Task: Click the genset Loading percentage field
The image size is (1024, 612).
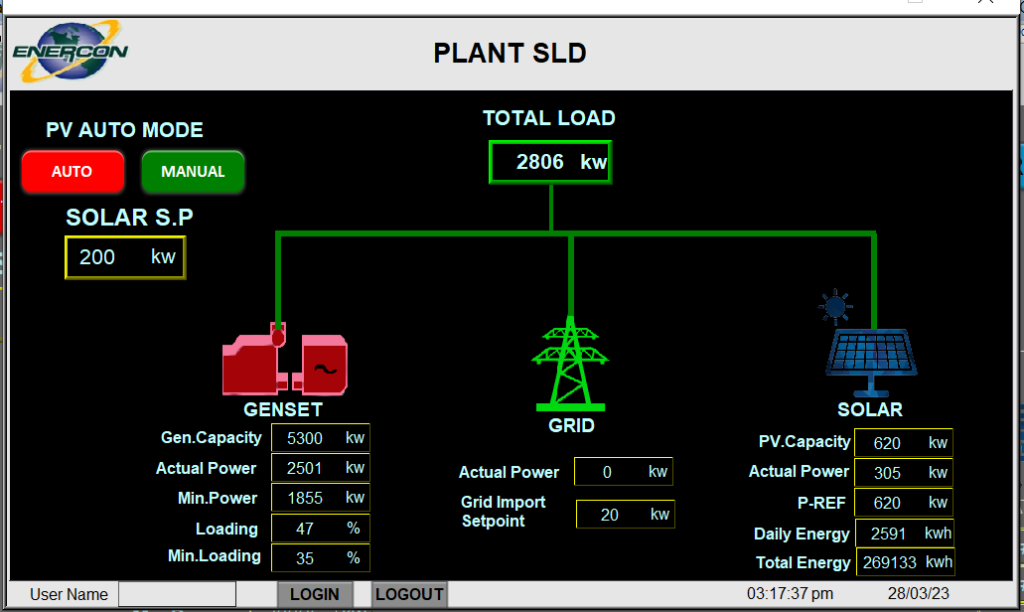Action: tap(320, 528)
